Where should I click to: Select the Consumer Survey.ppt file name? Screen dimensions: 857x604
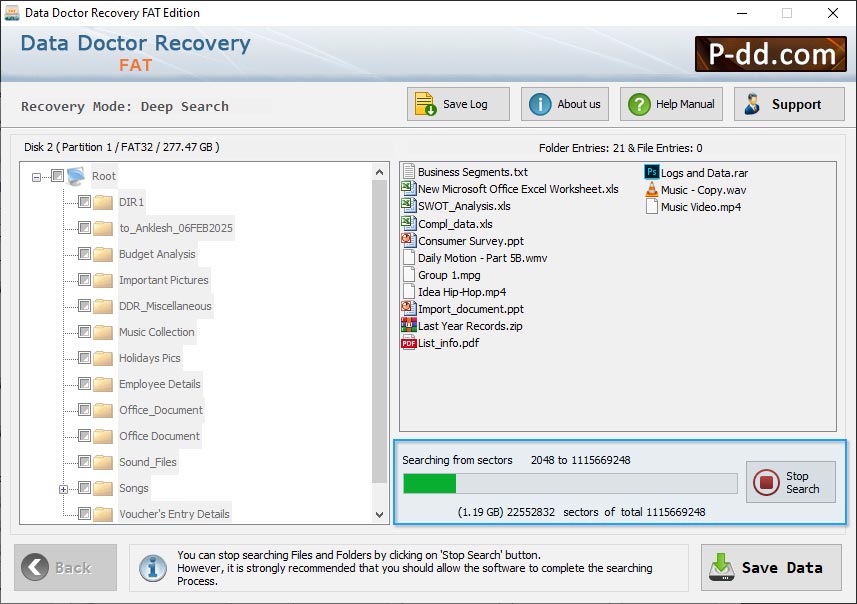point(471,241)
